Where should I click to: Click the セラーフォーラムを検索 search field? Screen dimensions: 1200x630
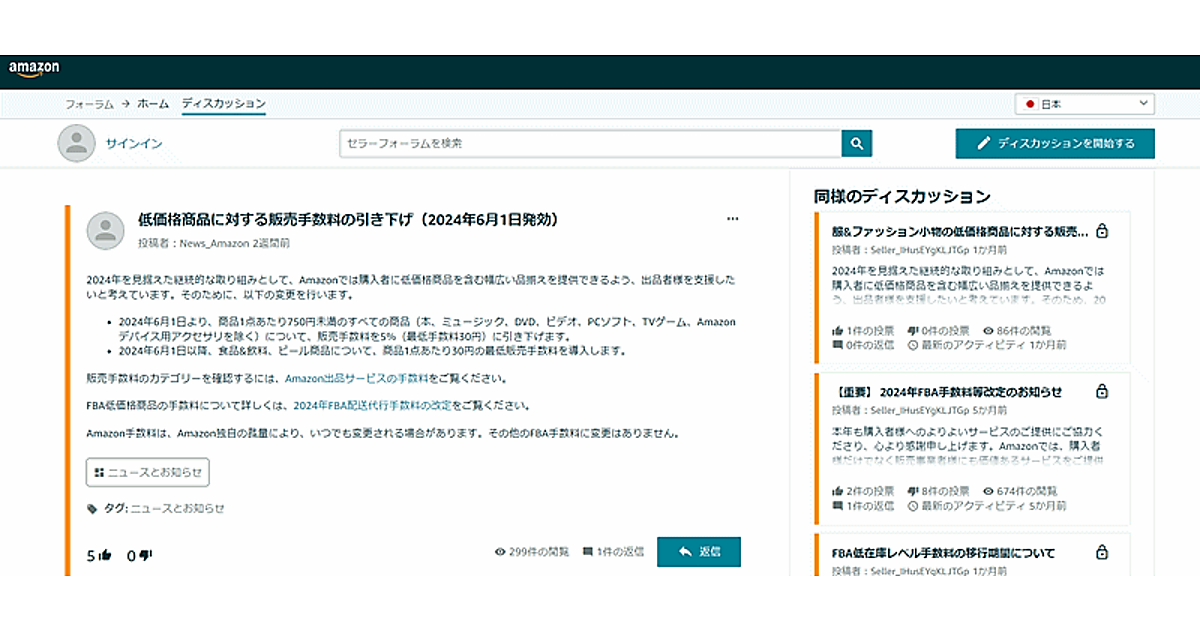pyautogui.click(x=590, y=144)
